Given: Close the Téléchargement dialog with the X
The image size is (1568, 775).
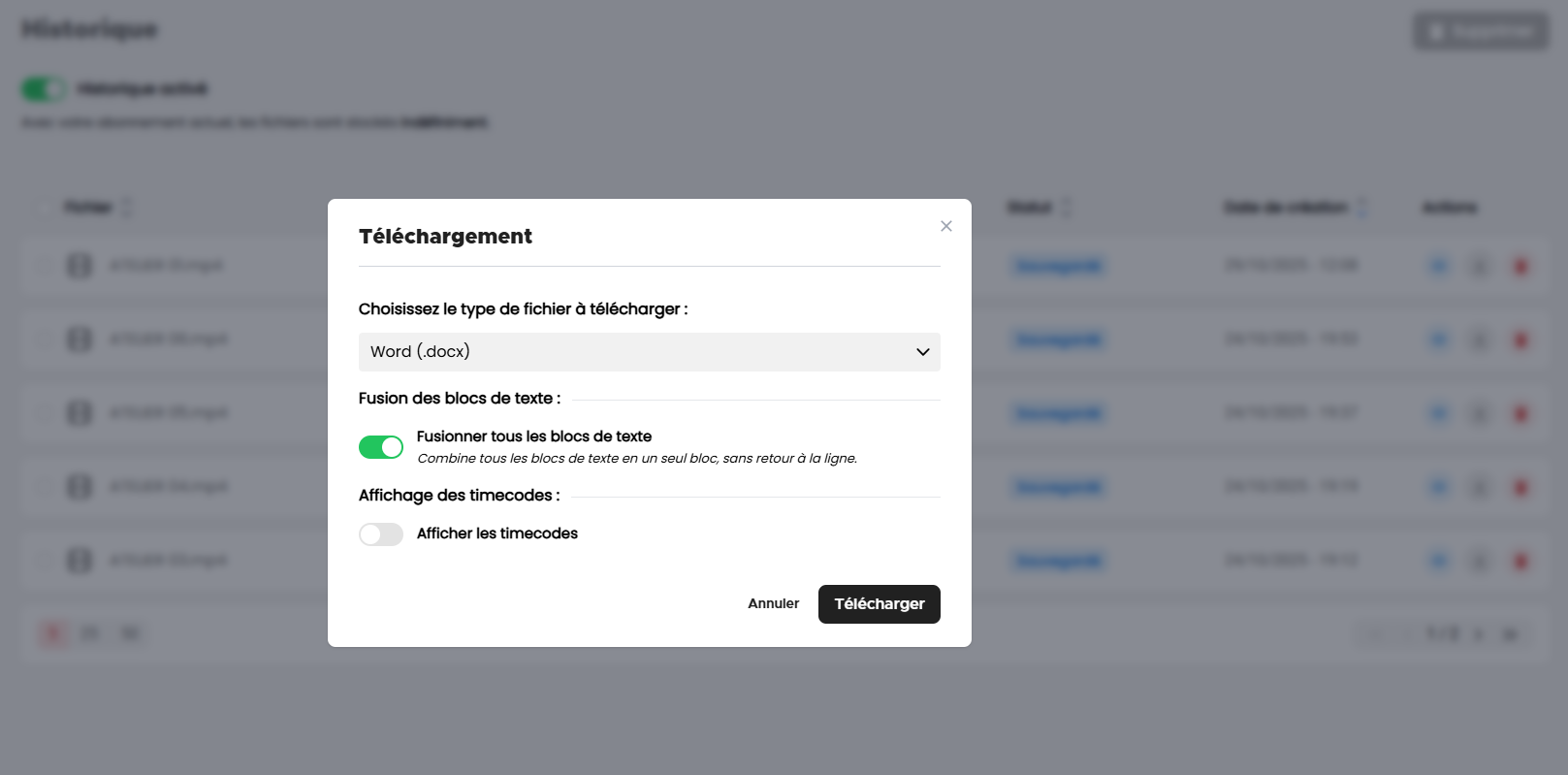Looking at the screenshot, I should click(945, 226).
